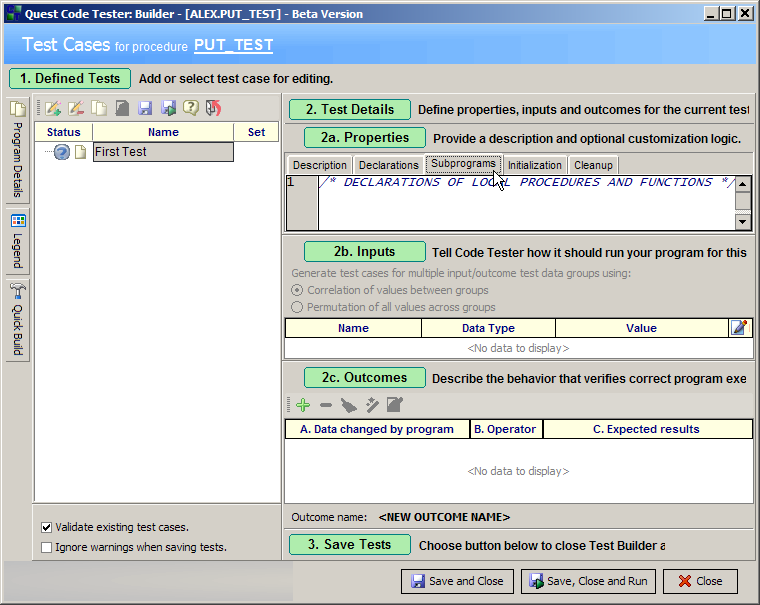Select Permutation of all values across groups
Image resolution: width=760 pixels, height=605 pixels.
[297, 307]
